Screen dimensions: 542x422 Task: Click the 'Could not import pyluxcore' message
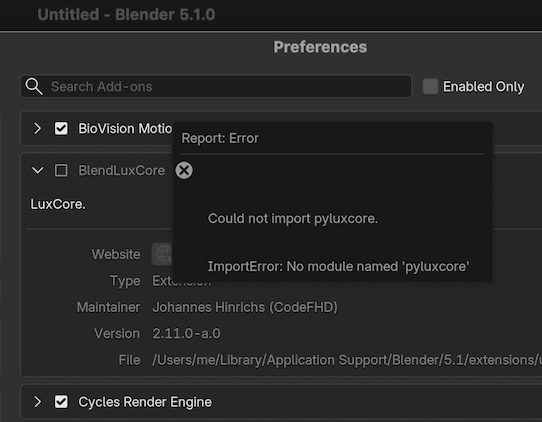point(293,218)
